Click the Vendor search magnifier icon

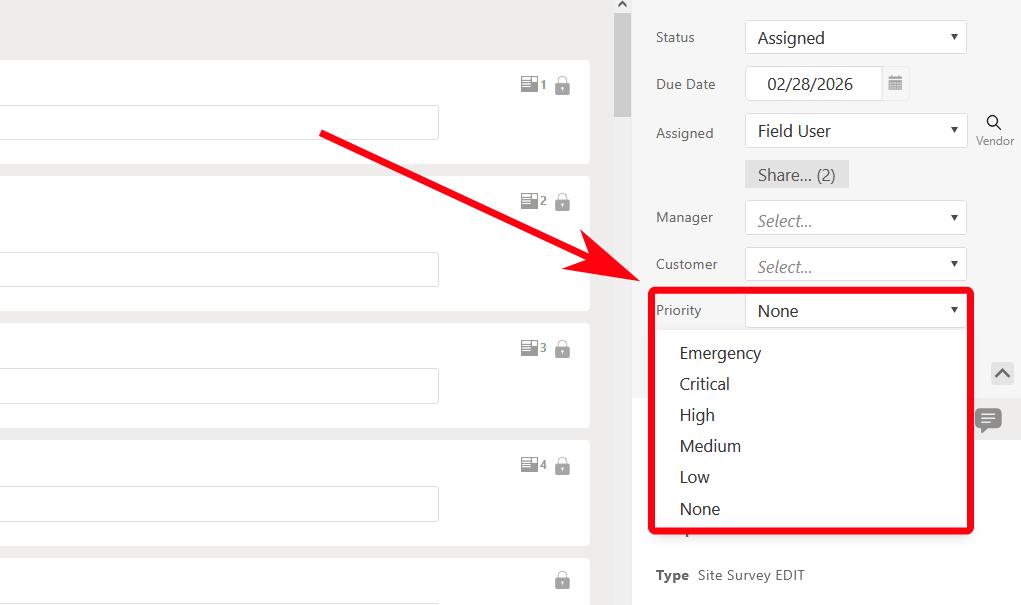coord(994,123)
